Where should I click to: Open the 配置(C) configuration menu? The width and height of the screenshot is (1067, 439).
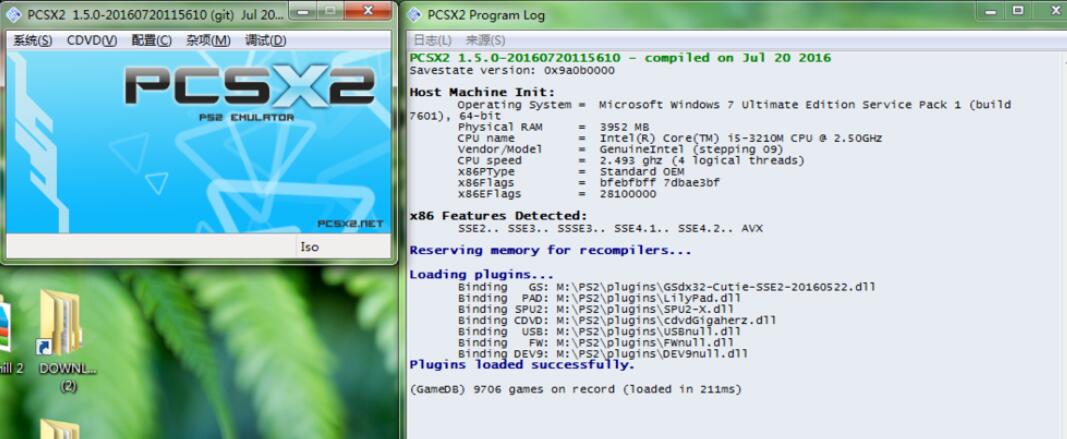(151, 41)
